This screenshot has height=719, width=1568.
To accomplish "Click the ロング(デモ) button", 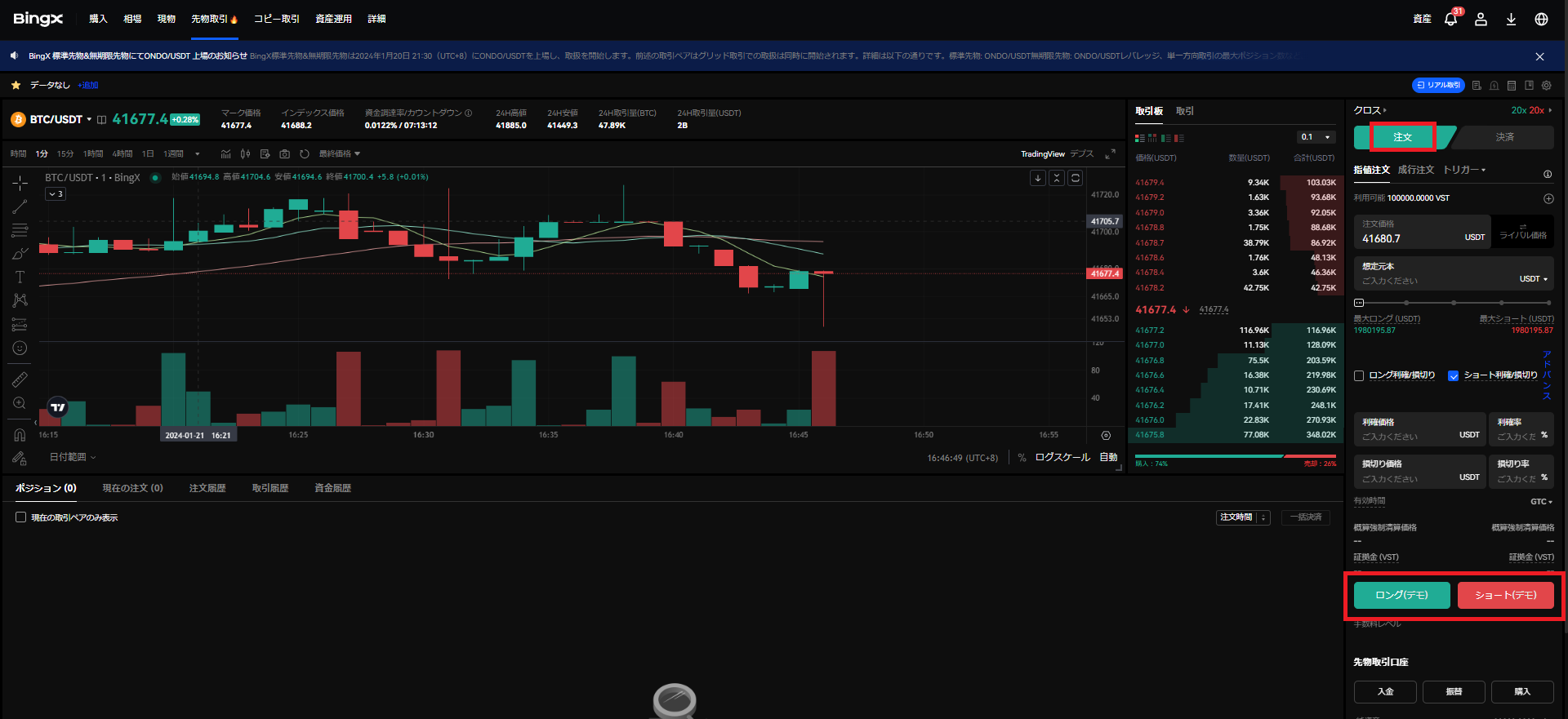I will (x=1401, y=595).
